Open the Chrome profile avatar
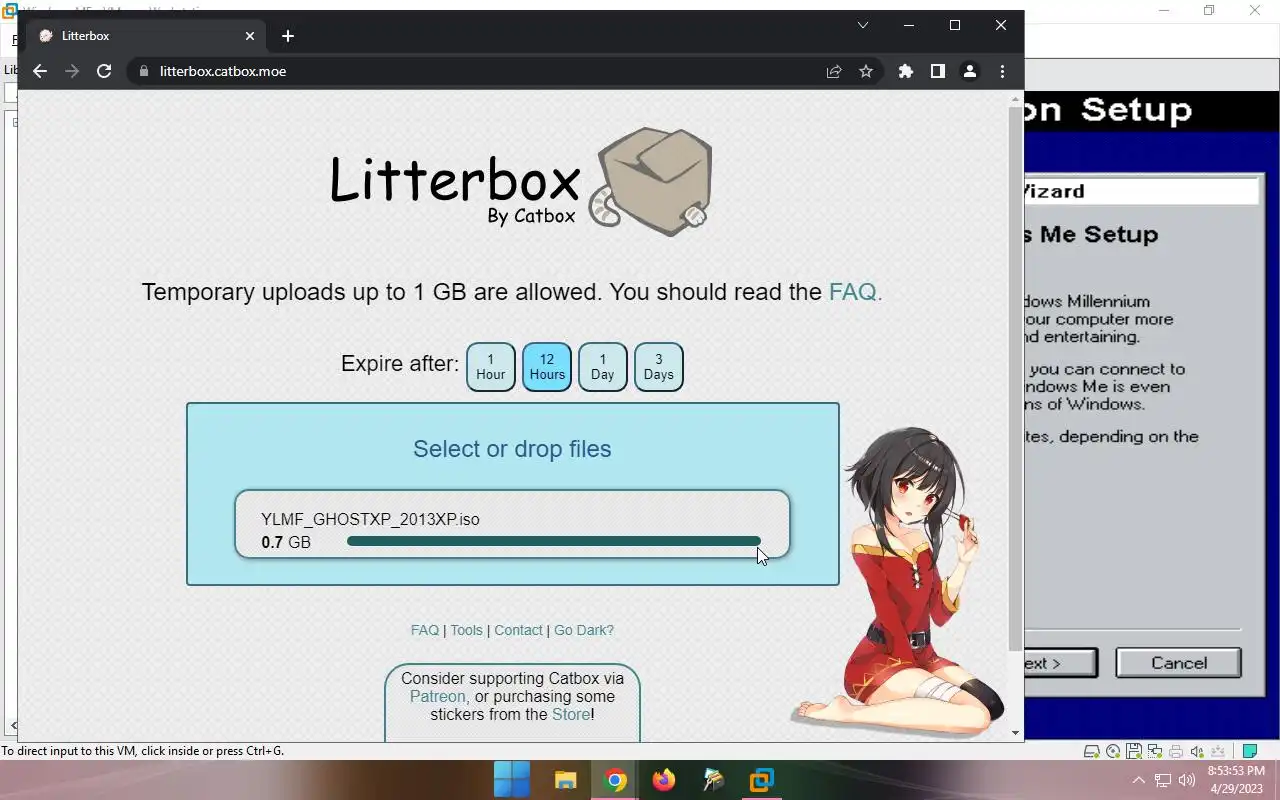The image size is (1280, 800). click(x=969, y=71)
